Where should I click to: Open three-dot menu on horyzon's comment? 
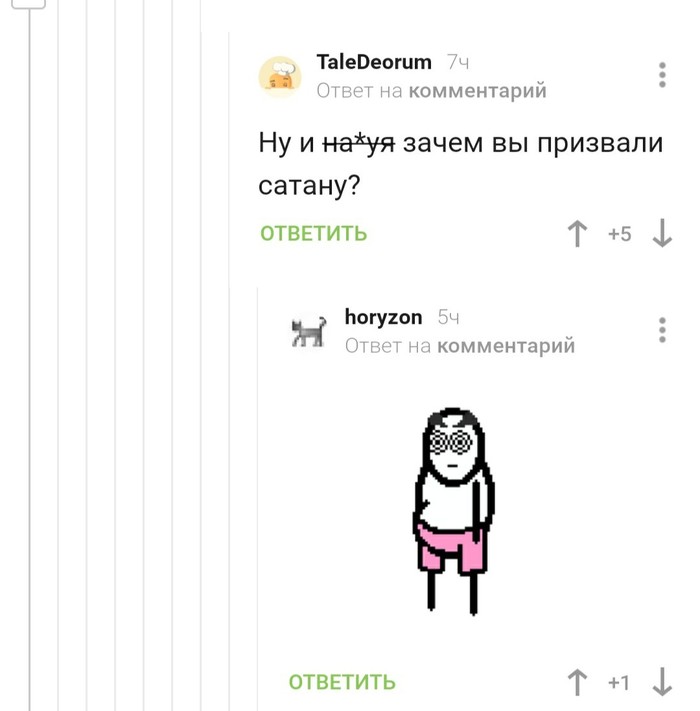(662, 330)
